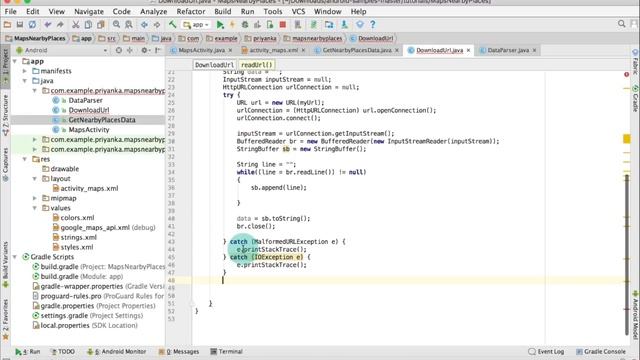Image resolution: width=640 pixels, height=360 pixels.
Task: Collapse the Gradle Scripts node arrow
Action: click(15, 257)
